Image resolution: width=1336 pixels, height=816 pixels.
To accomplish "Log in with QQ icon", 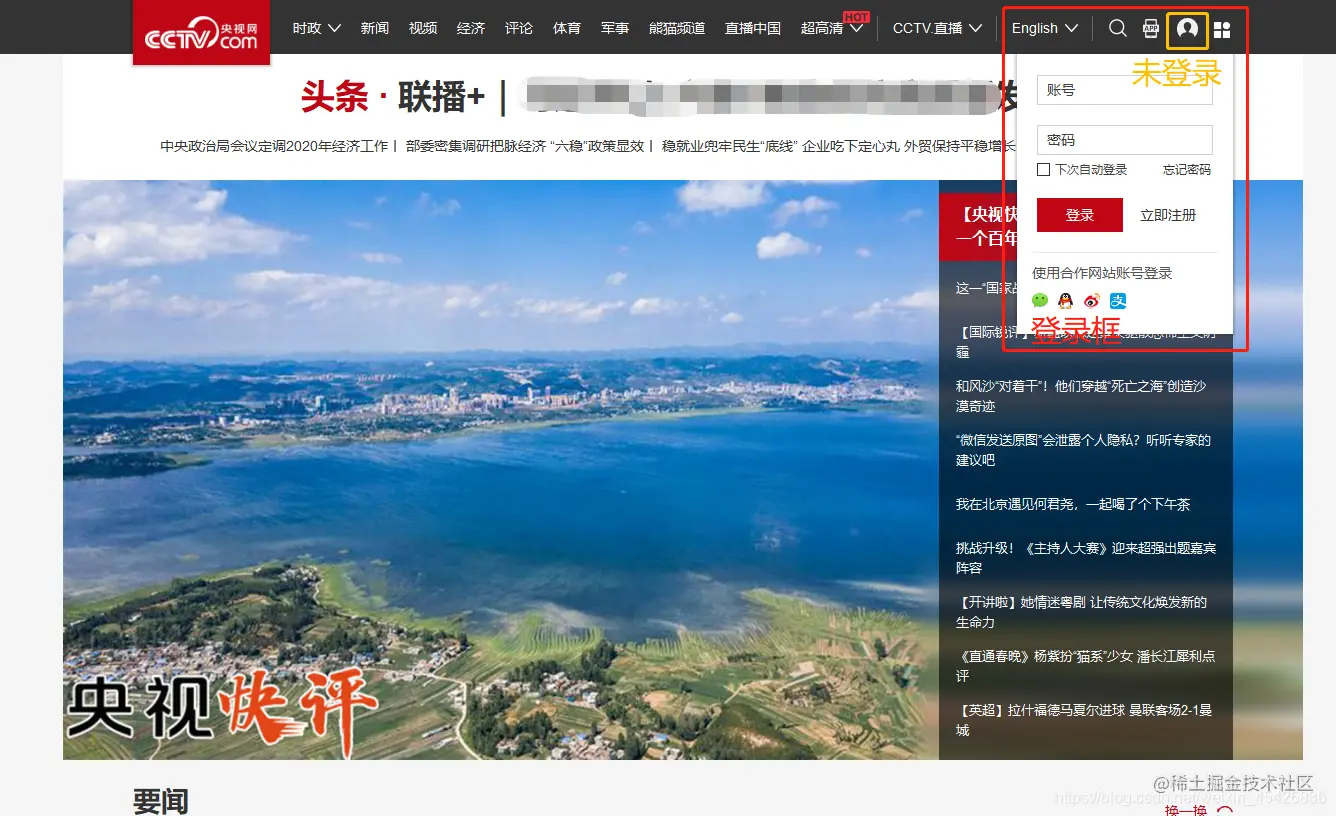I will tap(1065, 300).
